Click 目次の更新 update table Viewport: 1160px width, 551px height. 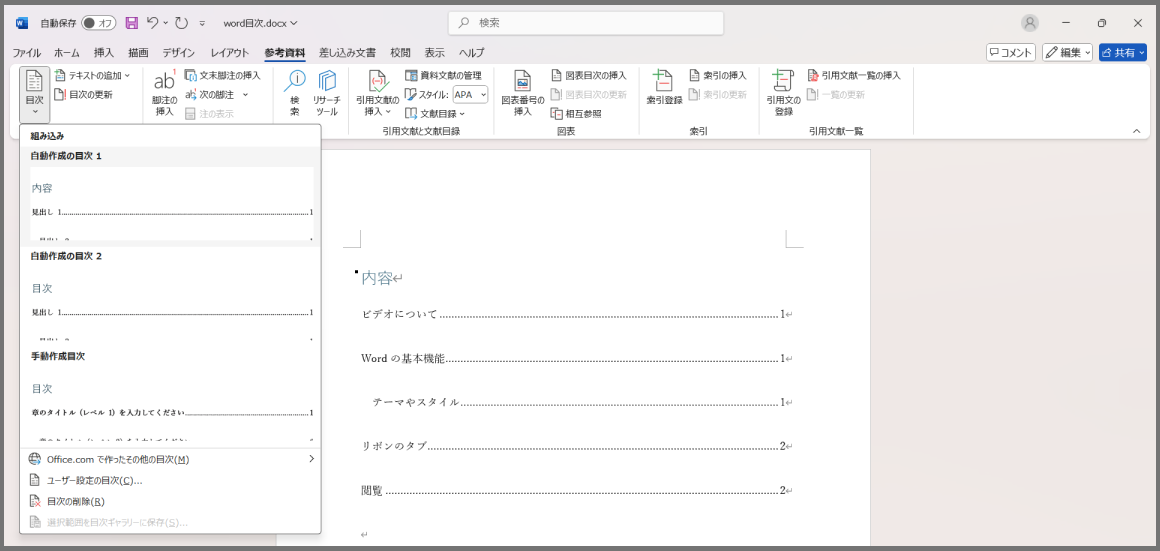pos(84,95)
